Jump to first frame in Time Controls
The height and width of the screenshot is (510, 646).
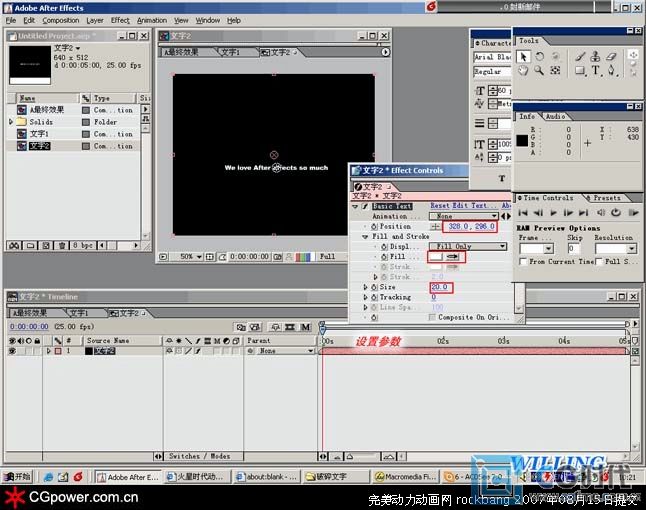(523, 213)
